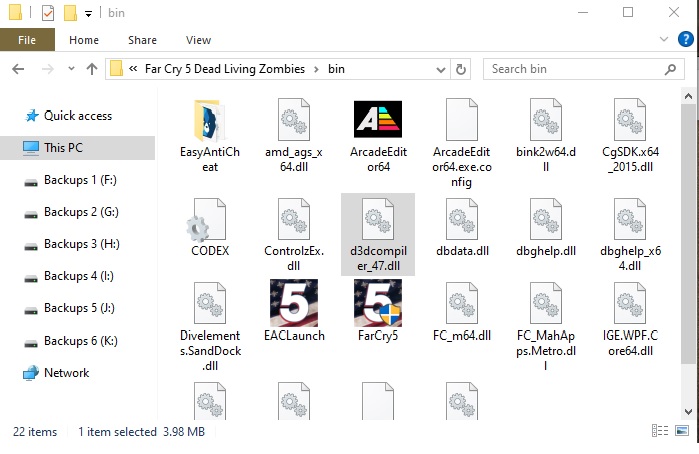The height and width of the screenshot is (454, 699).
Task: Expand the ribbon with chevron
Action: coord(664,39)
